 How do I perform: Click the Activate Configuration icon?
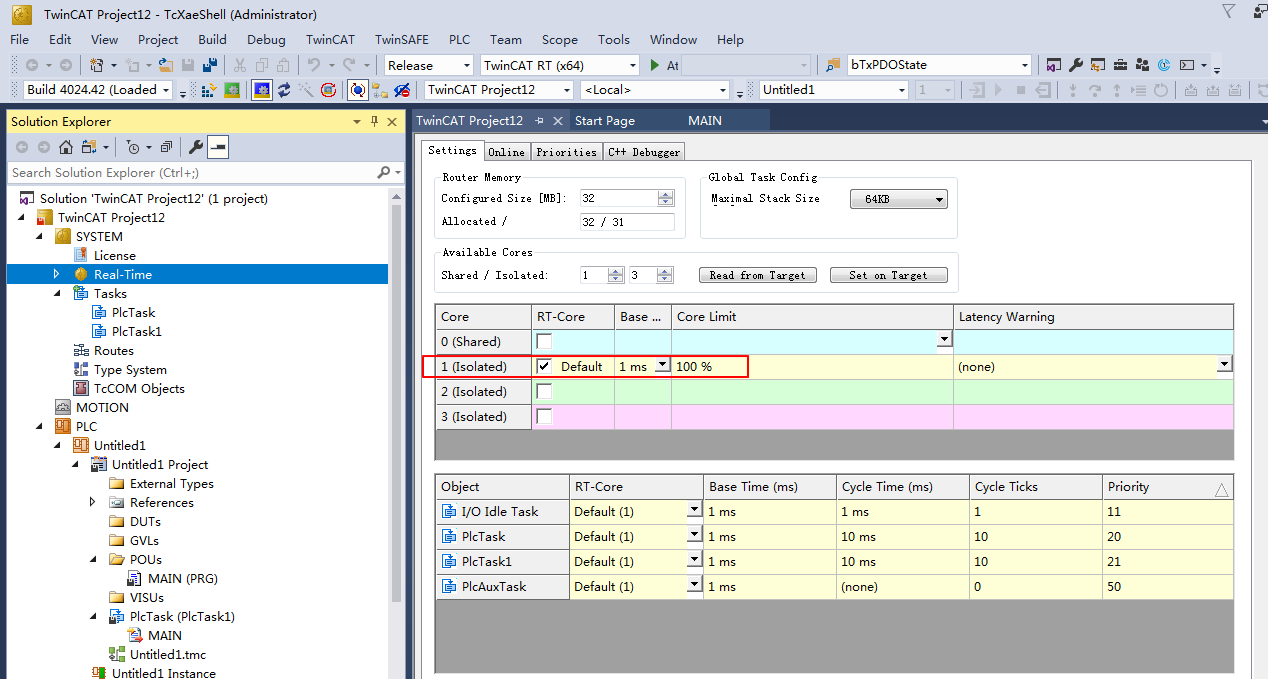click(x=210, y=90)
